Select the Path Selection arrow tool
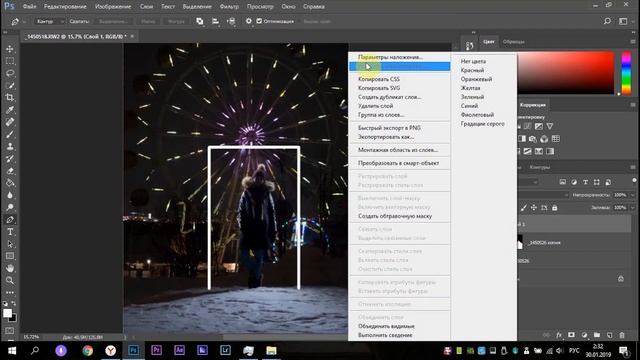The height and width of the screenshot is (360, 640). click(x=10, y=244)
